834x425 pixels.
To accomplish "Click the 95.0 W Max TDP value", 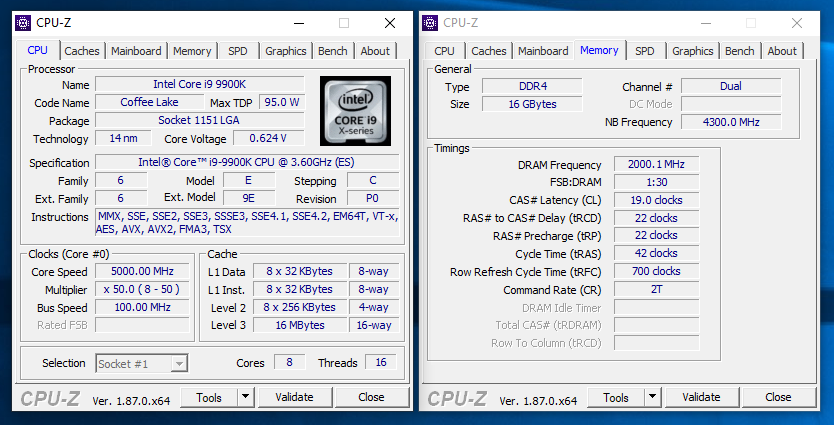I will tap(282, 102).
